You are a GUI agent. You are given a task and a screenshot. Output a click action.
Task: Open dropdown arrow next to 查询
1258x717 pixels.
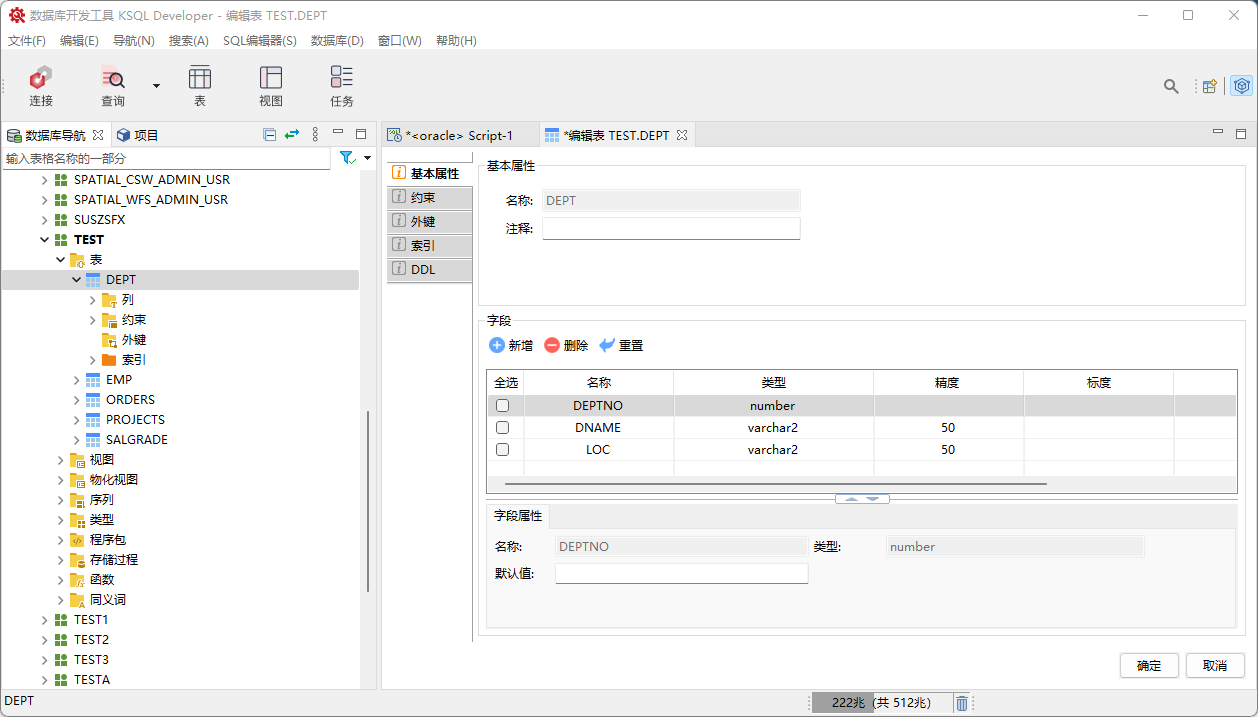(x=156, y=86)
